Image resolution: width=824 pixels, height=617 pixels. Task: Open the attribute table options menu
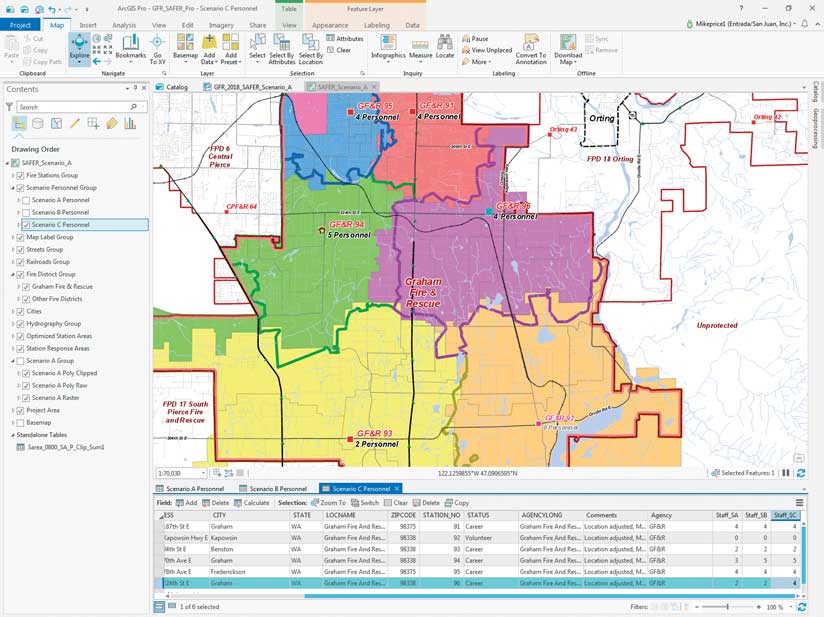(x=799, y=503)
